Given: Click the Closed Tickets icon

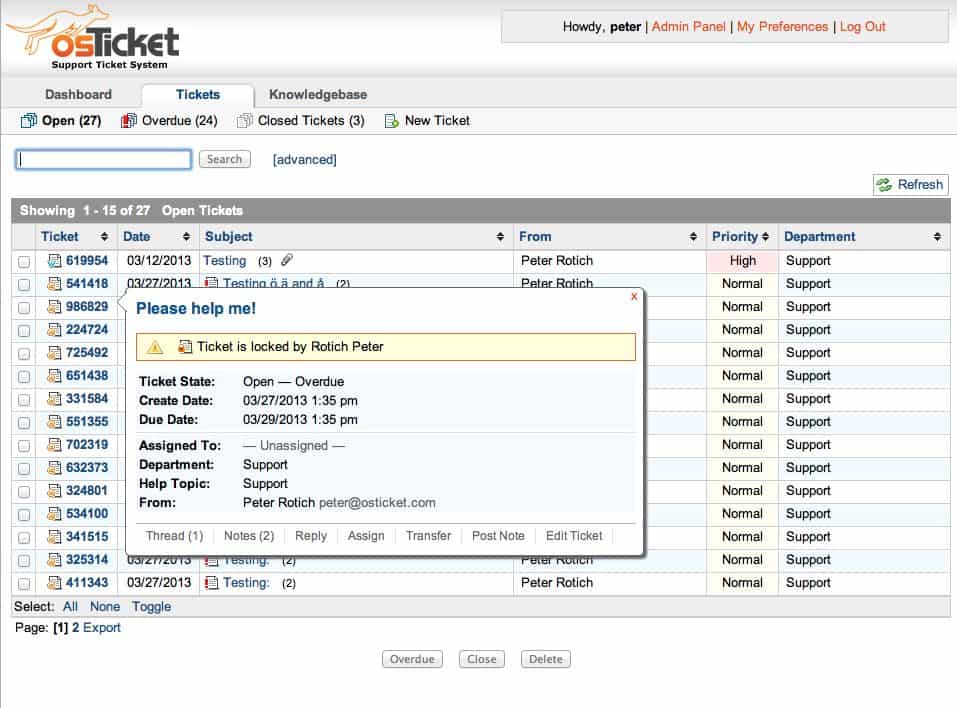Looking at the screenshot, I should [x=245, y=121].
